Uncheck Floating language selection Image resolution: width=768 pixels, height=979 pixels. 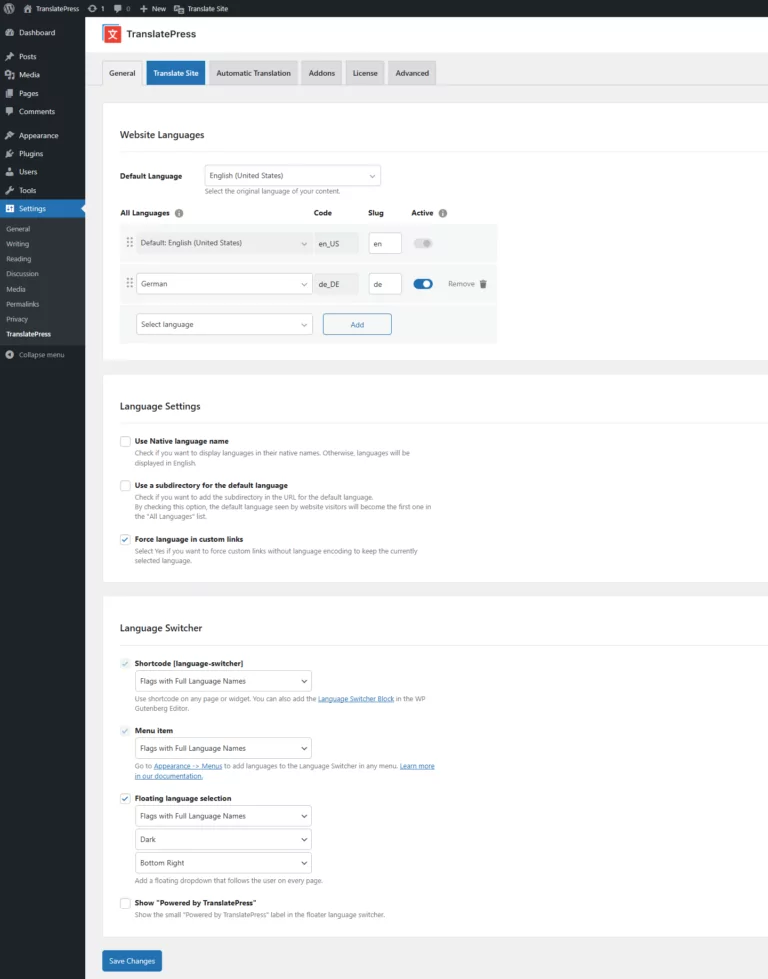point(125,799)
